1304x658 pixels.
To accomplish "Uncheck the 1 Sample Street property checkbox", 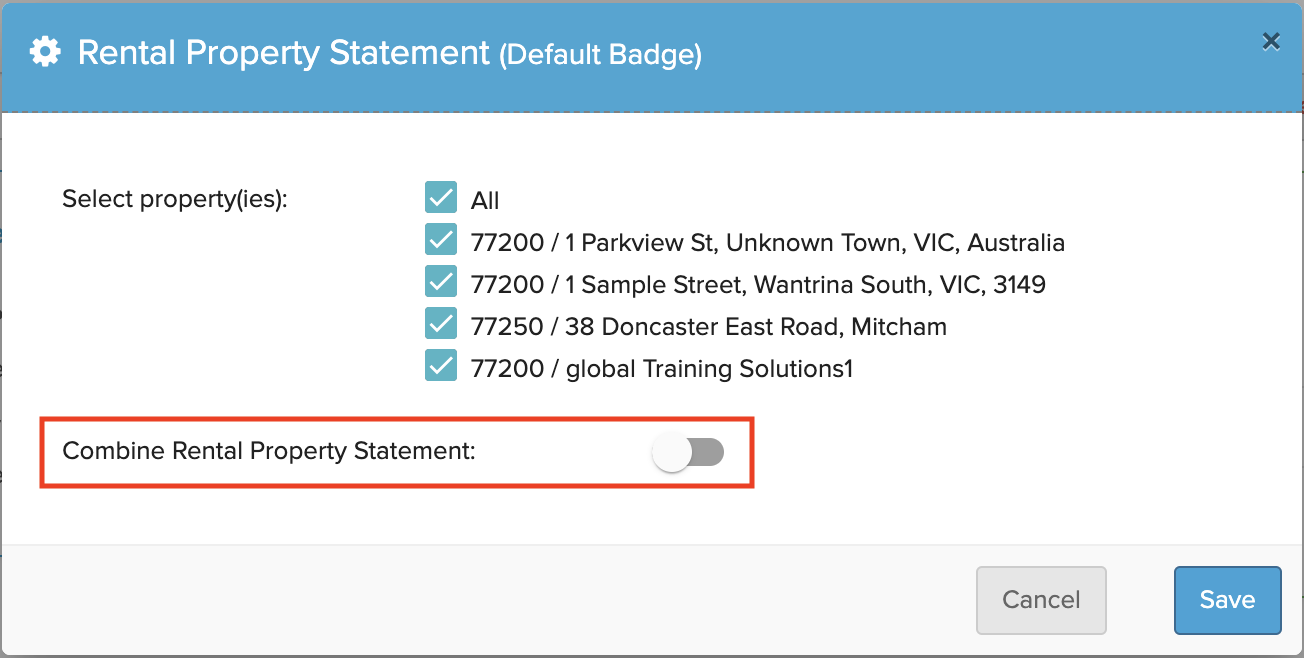I will point(441,283).
